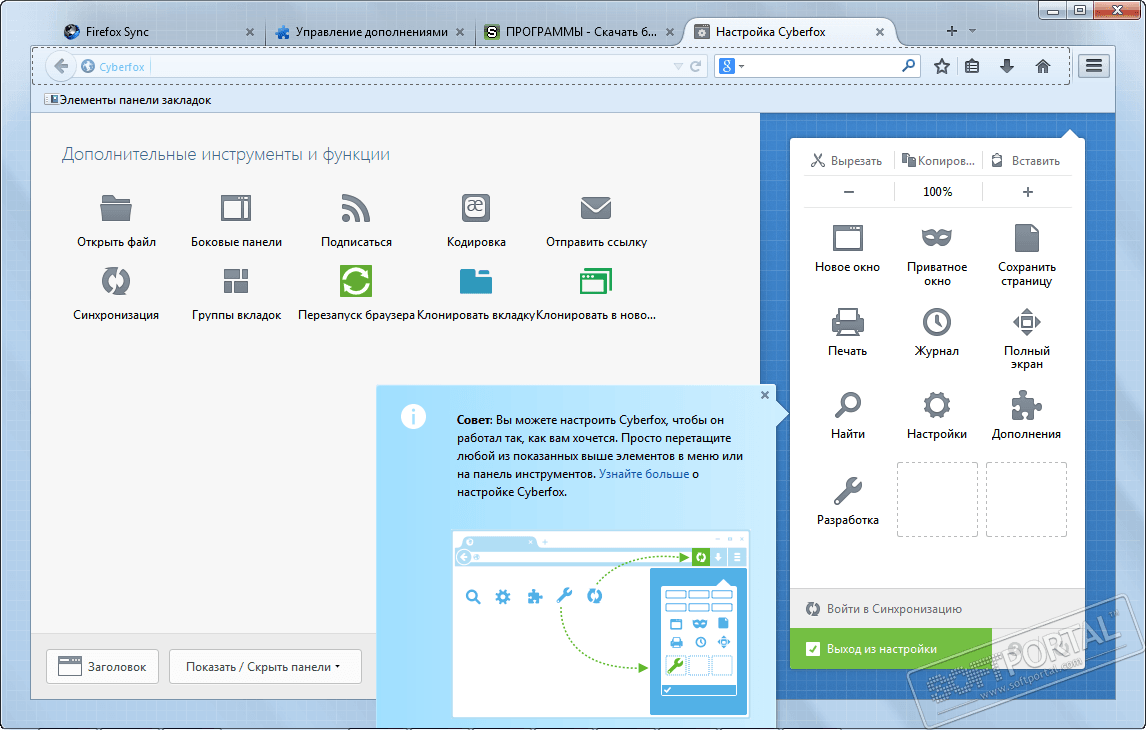The height and width of the screenshot is (730, 1146).
Task: Open the search engine selector dropdown
Action: 732,66
